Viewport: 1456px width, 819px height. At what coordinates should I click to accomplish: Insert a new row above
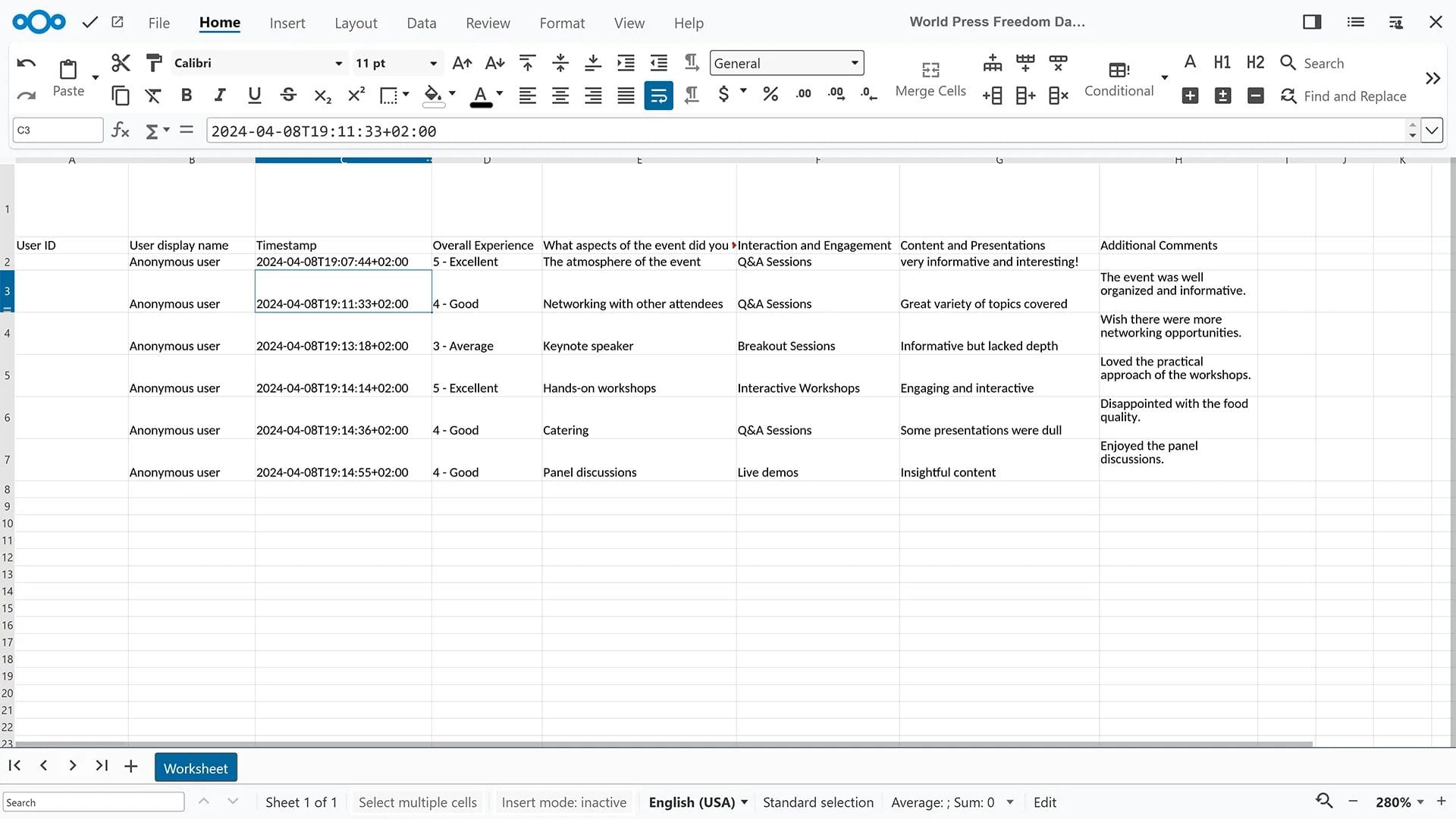click(992, 63)
